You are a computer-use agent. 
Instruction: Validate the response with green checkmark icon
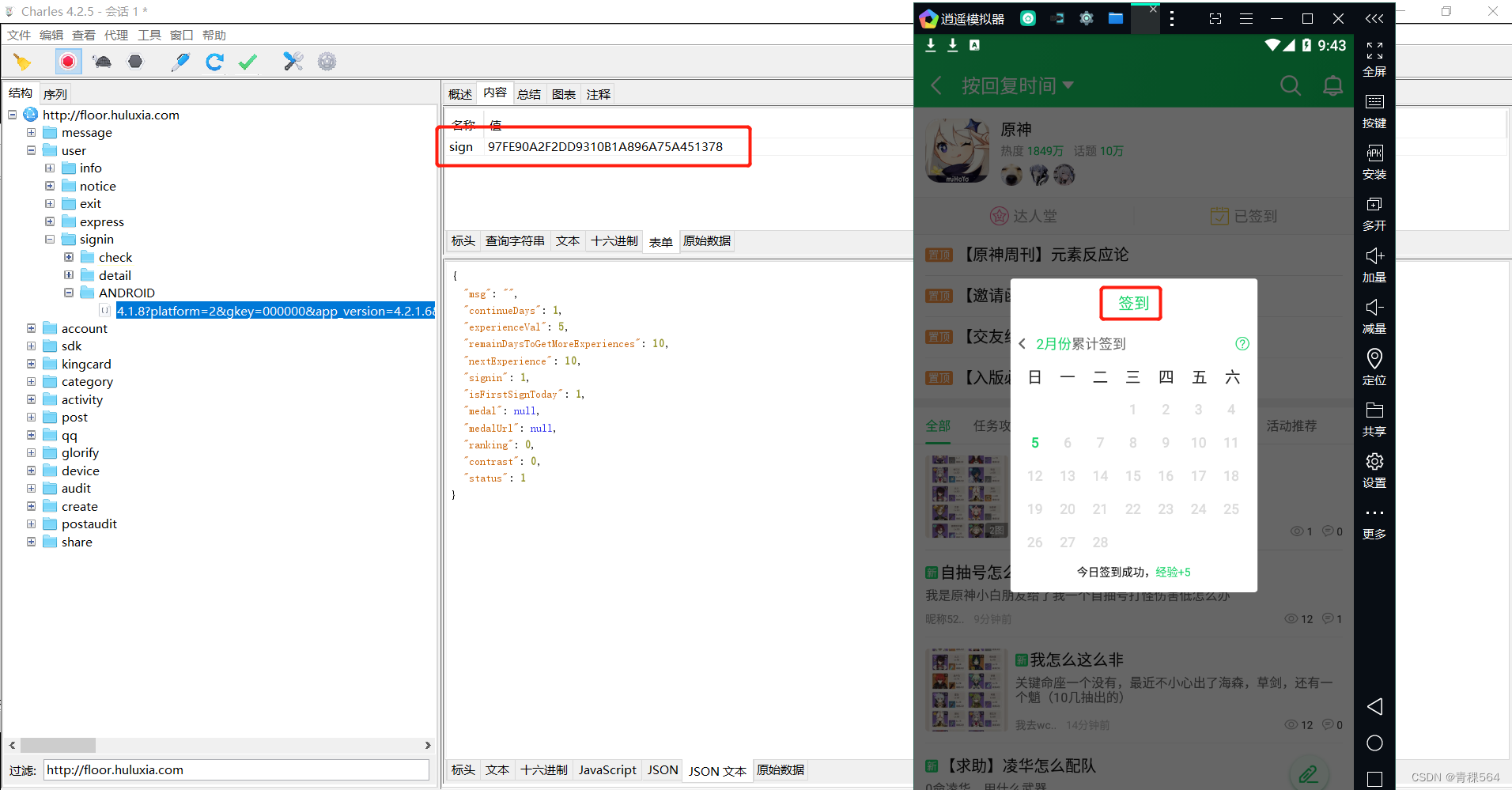coord(247,61)
